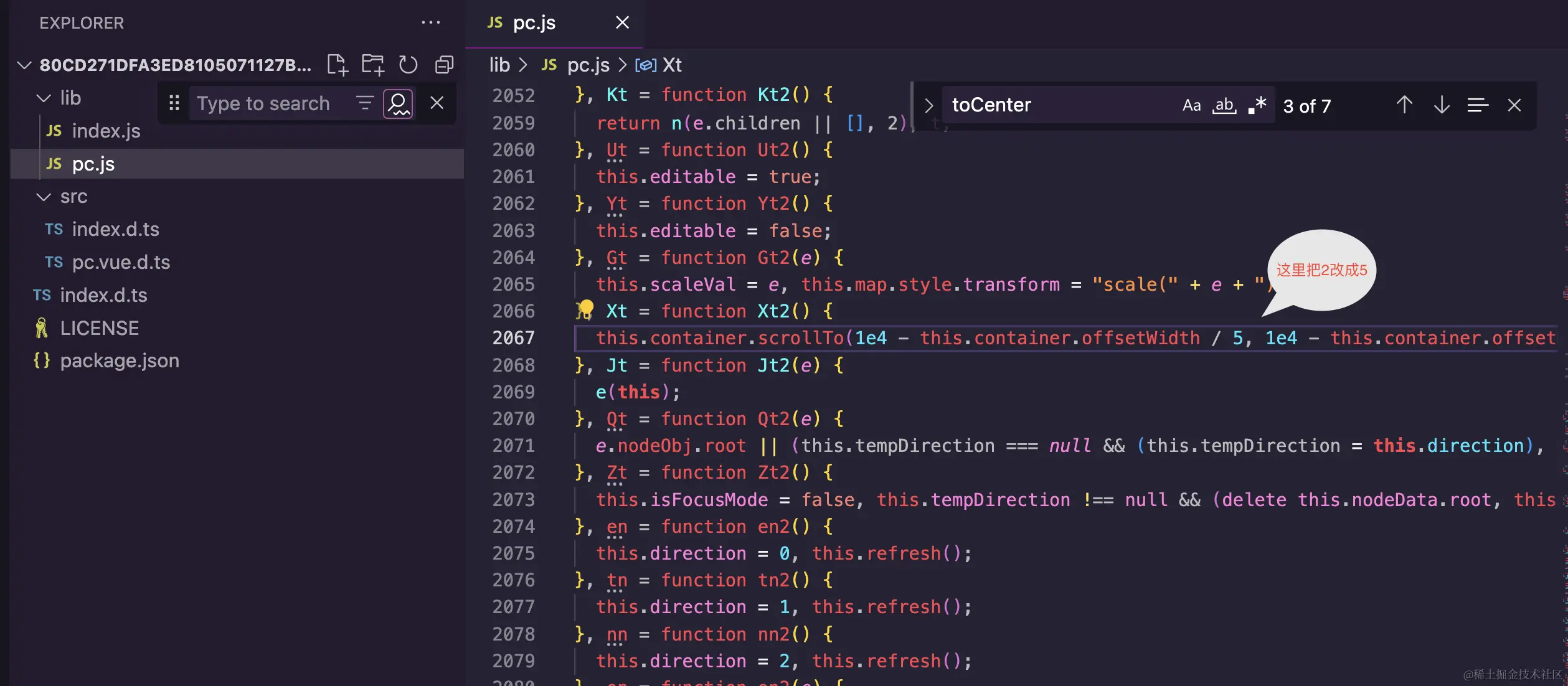The width and height of the screenshot is (1568, 686).
Task: Go to next toCenter match
Action: tap(1441, 105)
